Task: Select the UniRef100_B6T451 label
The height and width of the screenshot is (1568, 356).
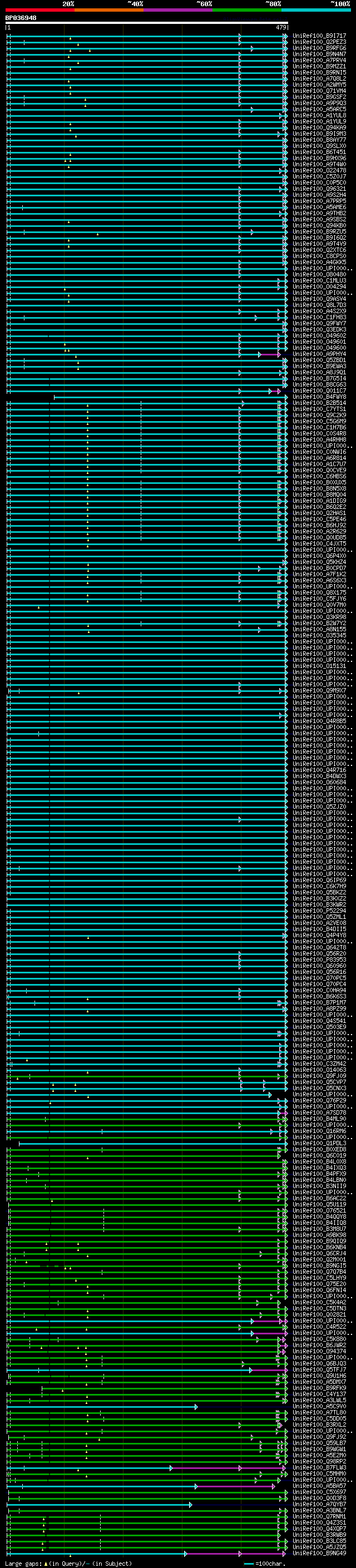Action: pos(319,152)
